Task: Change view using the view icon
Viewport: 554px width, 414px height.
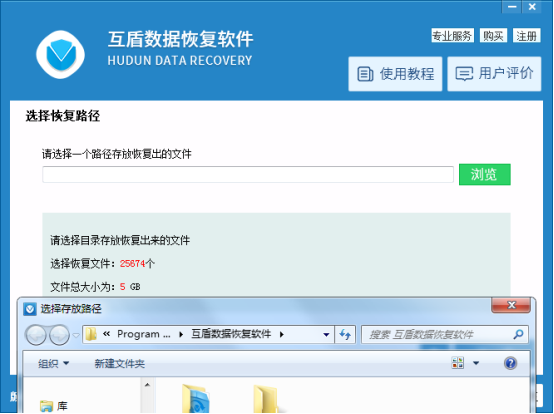Action: 458,363
